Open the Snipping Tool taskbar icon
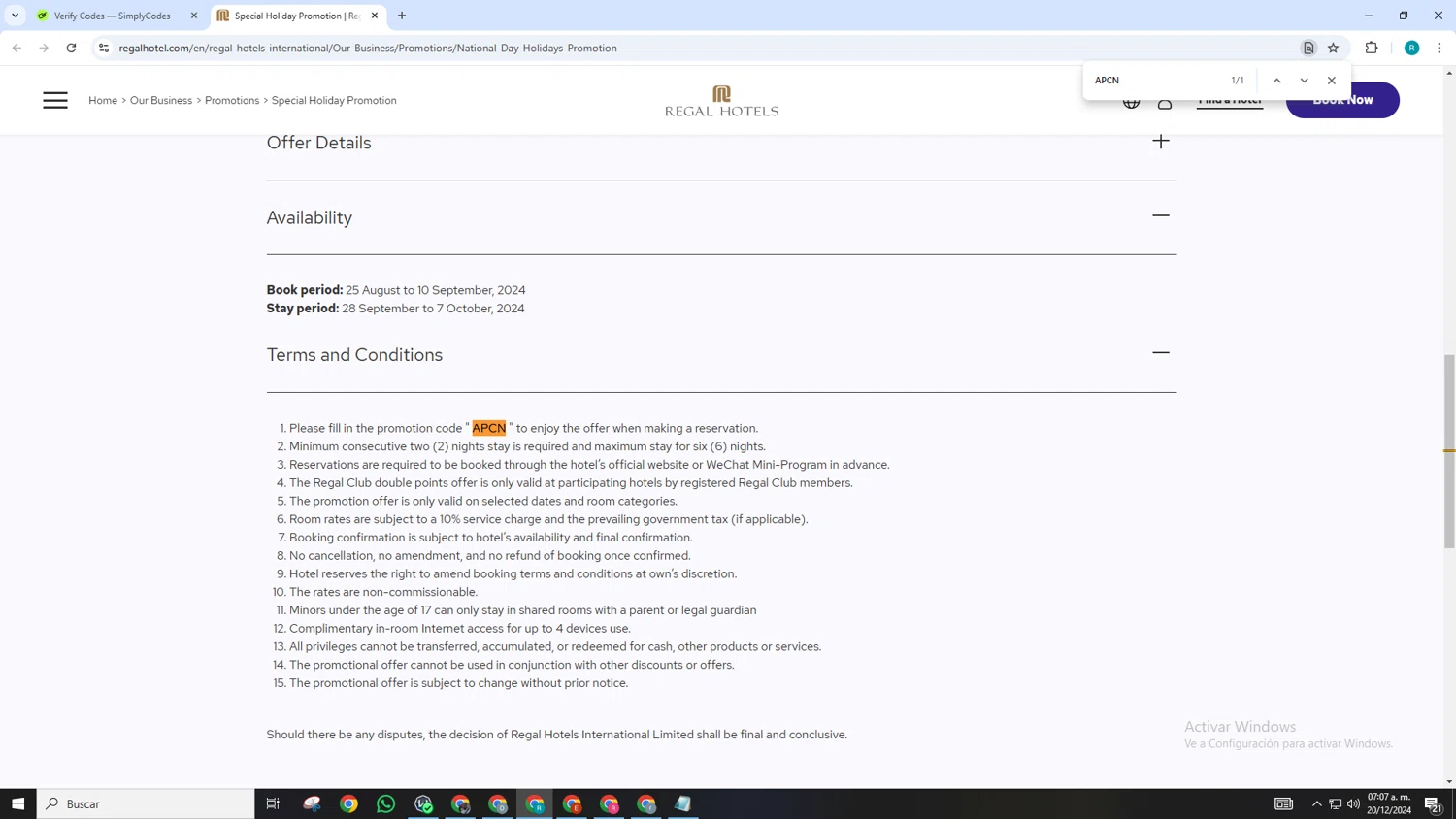This screenshot has width=1456, height=819. [312, 803]
